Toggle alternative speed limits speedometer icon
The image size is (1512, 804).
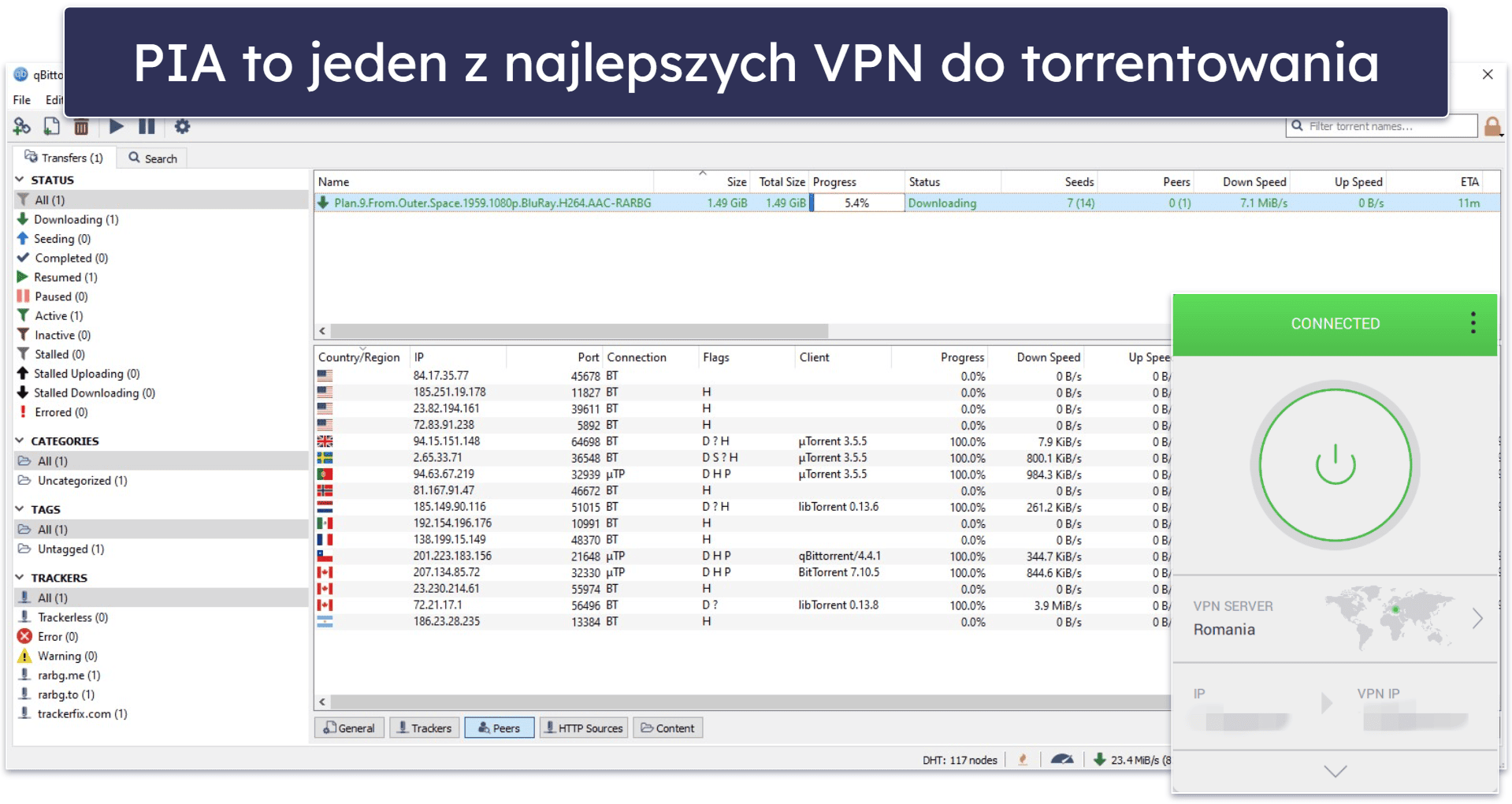1061,760
